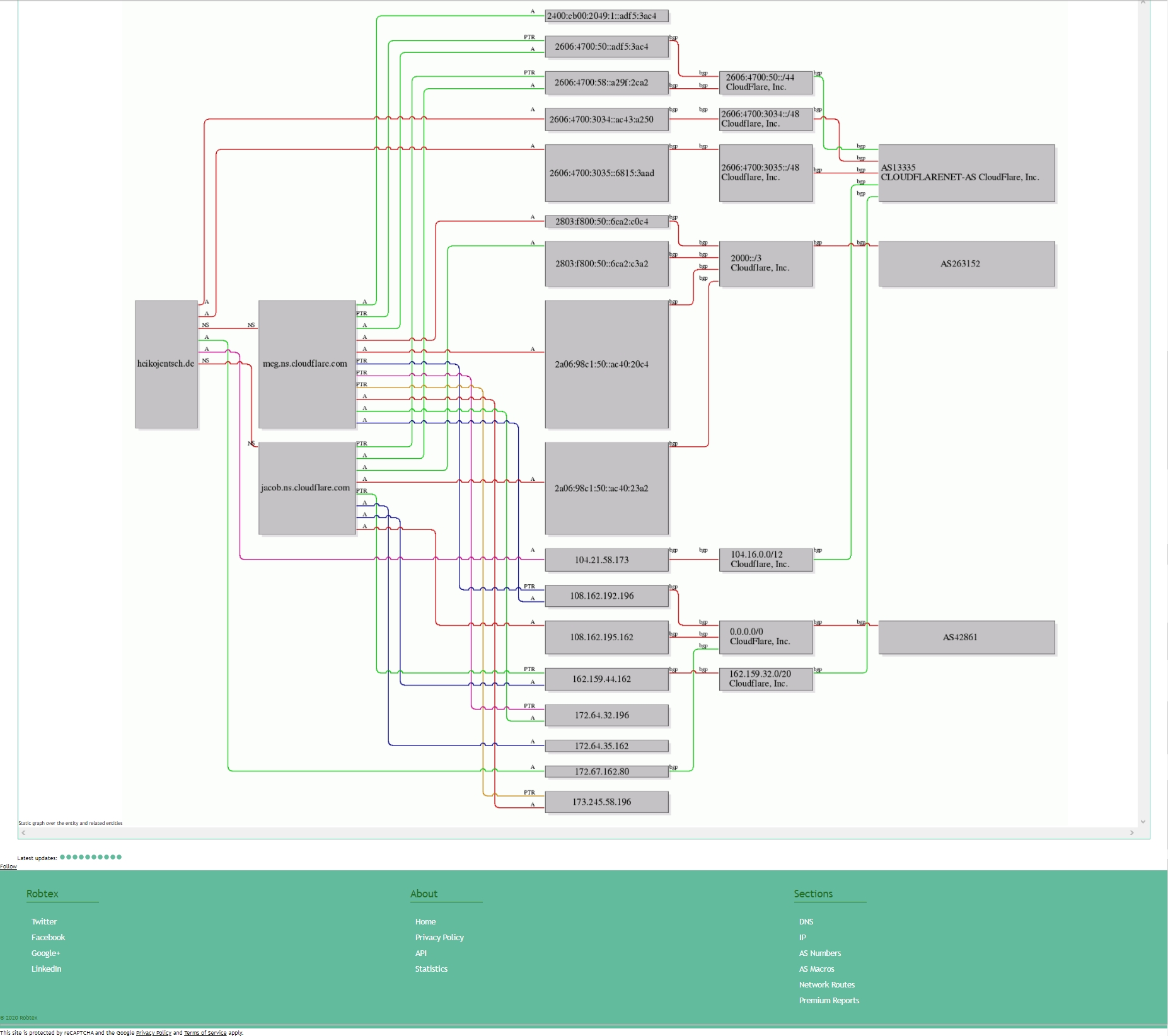Click the AS42861 node
Image resolution: width=1168 pixels, height=1036 pixels.
click(x=966, y=637)
